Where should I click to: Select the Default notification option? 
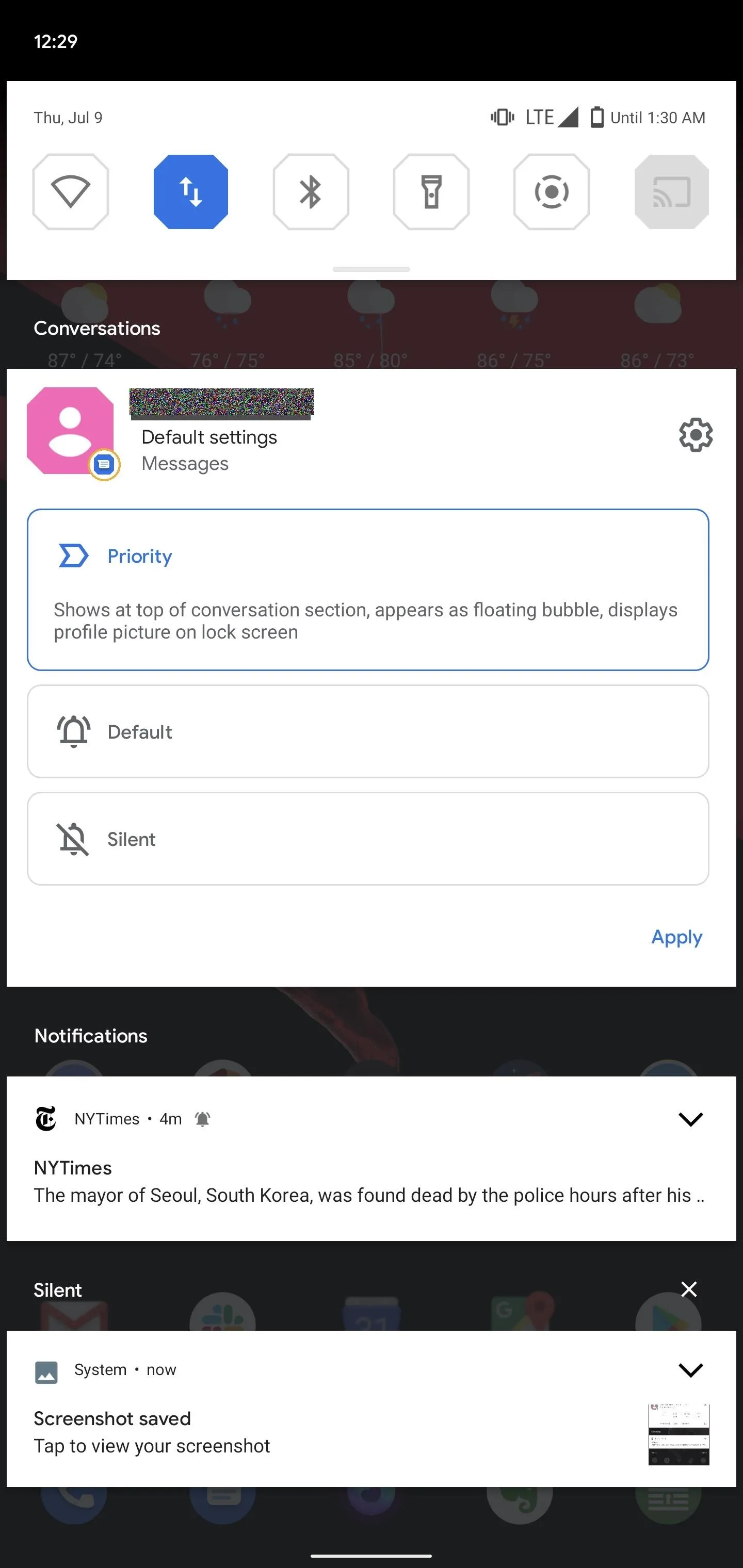[368, 732]
